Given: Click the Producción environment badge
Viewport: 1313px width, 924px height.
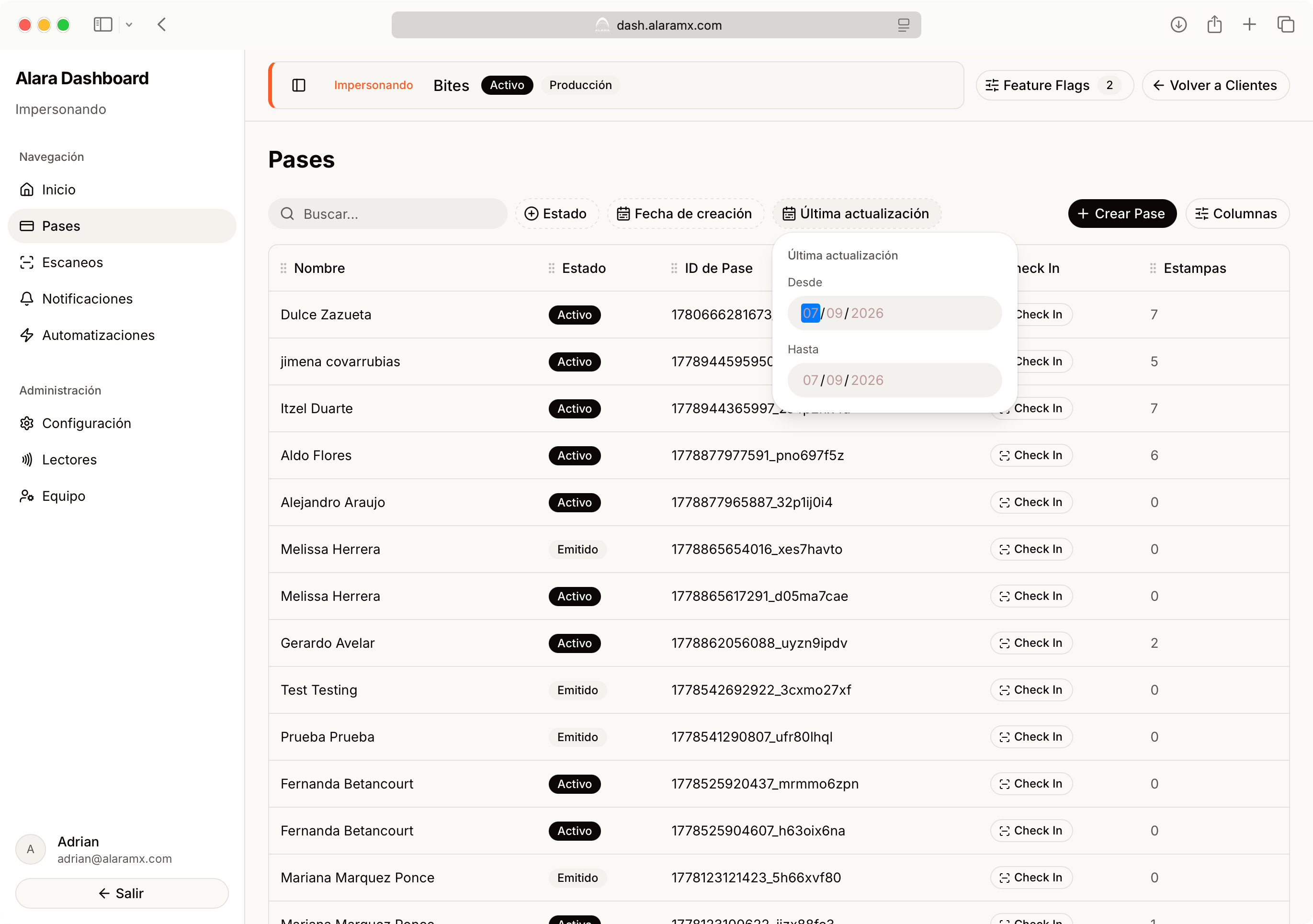Looking at the screenshot, I should pyautogui.click(x=580, y=85).
